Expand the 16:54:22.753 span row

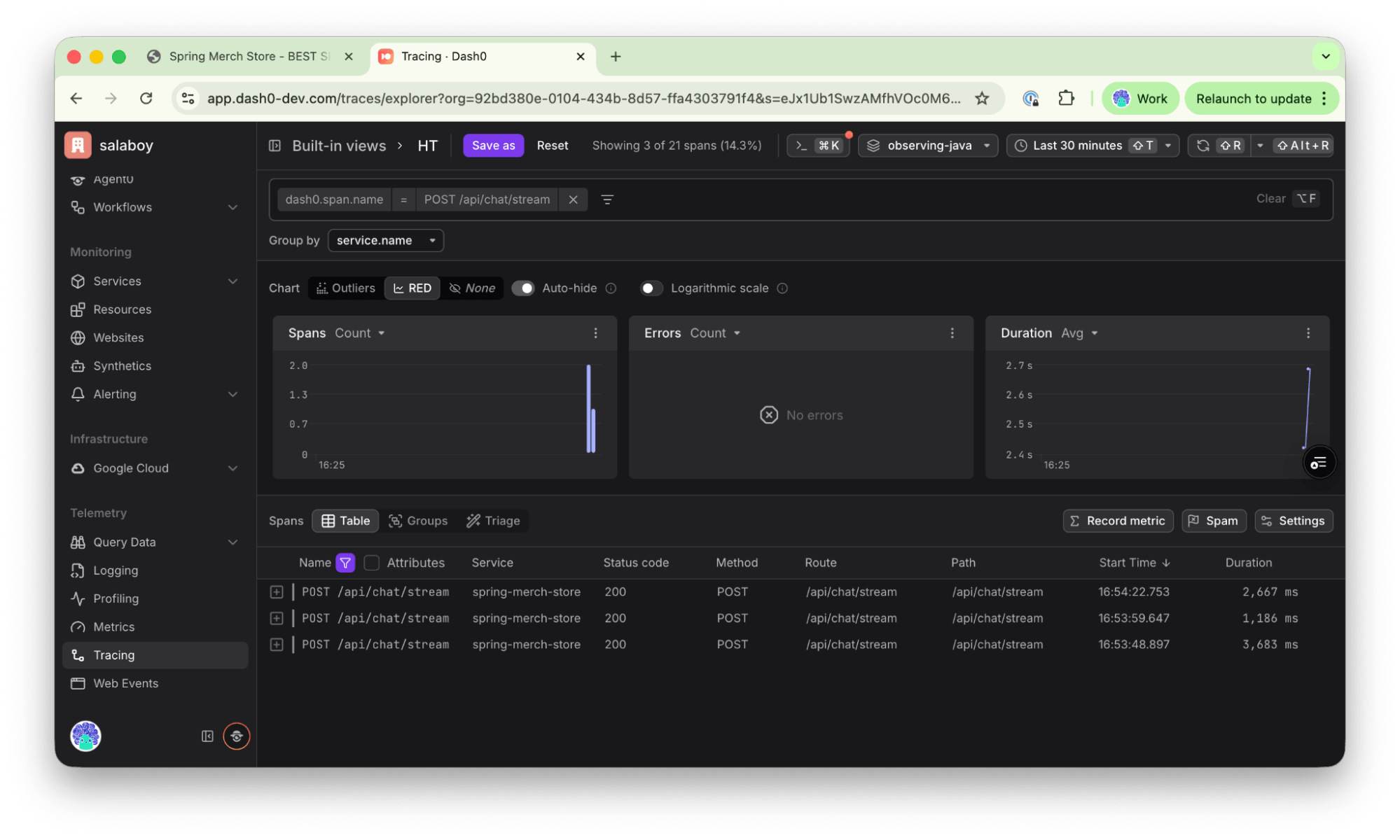pyautogui.click(x=277, y=592)
